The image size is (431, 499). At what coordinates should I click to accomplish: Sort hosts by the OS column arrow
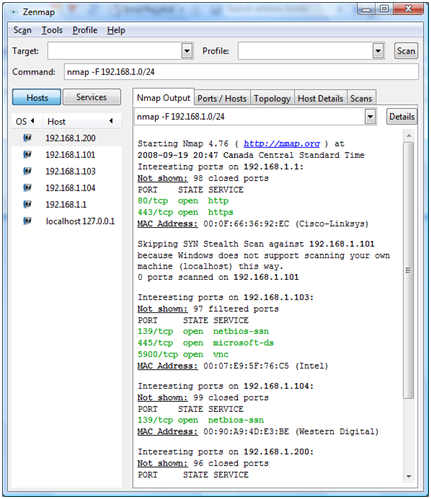click(x=32, y=121)
